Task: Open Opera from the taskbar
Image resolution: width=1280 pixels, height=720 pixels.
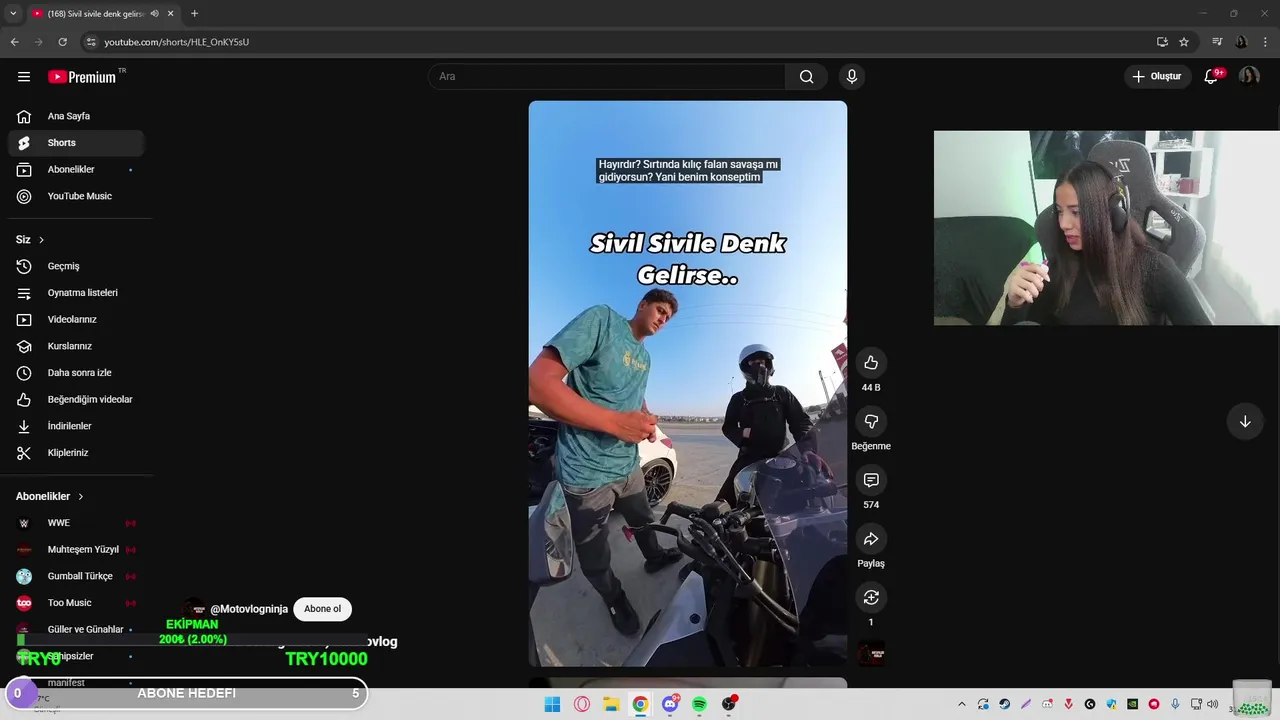Action: [x=582, y=704]
